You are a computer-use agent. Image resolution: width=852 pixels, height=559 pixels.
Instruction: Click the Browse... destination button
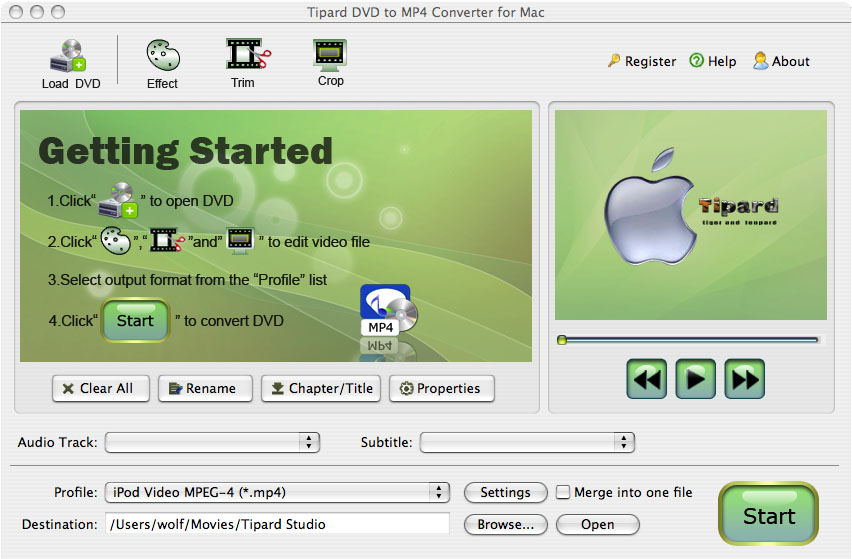tap(505, 524)
